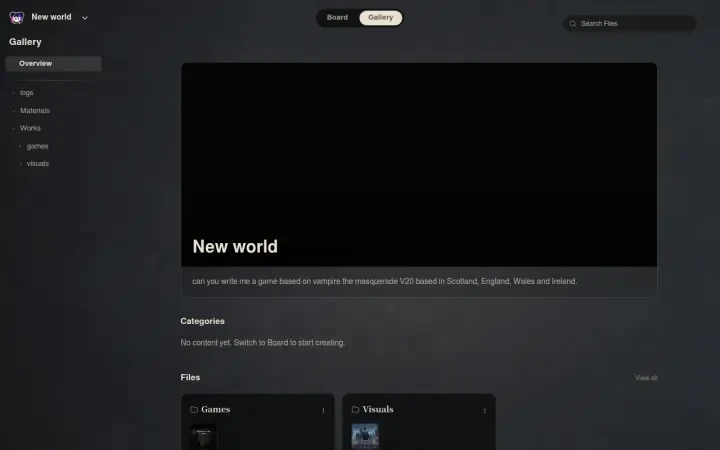
Task: Select Overview in the Gallery sidebar
Action: (53, 64)
